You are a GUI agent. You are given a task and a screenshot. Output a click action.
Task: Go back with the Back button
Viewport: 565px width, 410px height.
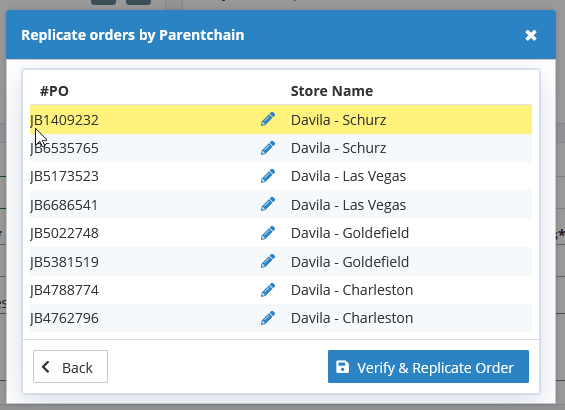click(70, 366)
